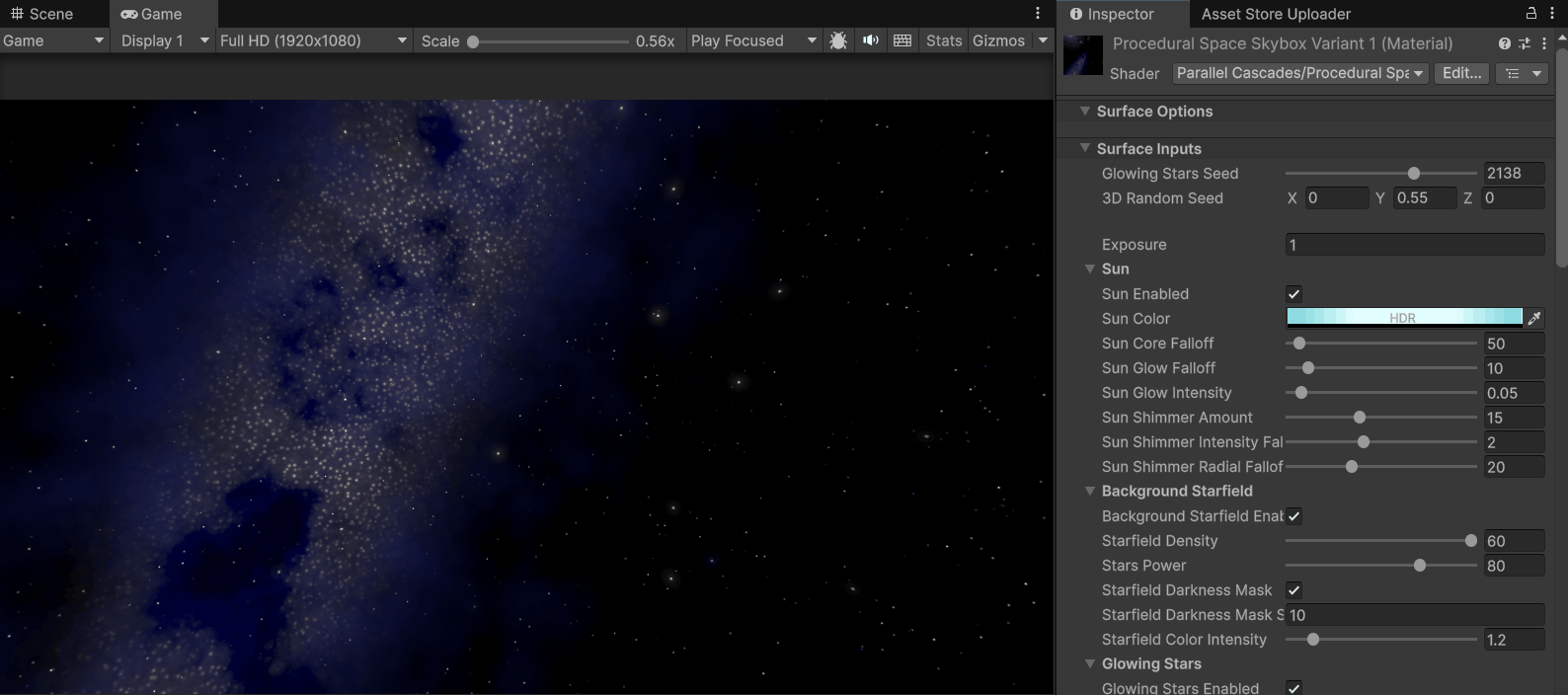Toggle the Background Starfield Enabled checkbox
Viewport: 1568px width, 695px height.
1294,516
